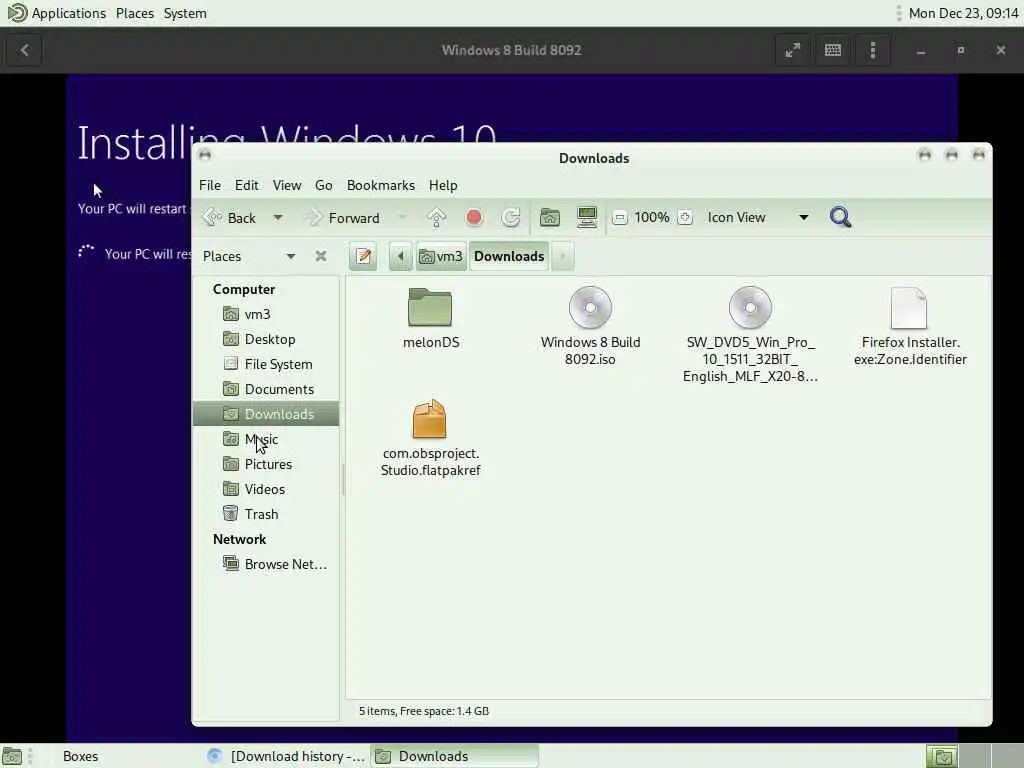Open the Icon View dropdown
The image size is (1024, 768).
pos(758,217)
